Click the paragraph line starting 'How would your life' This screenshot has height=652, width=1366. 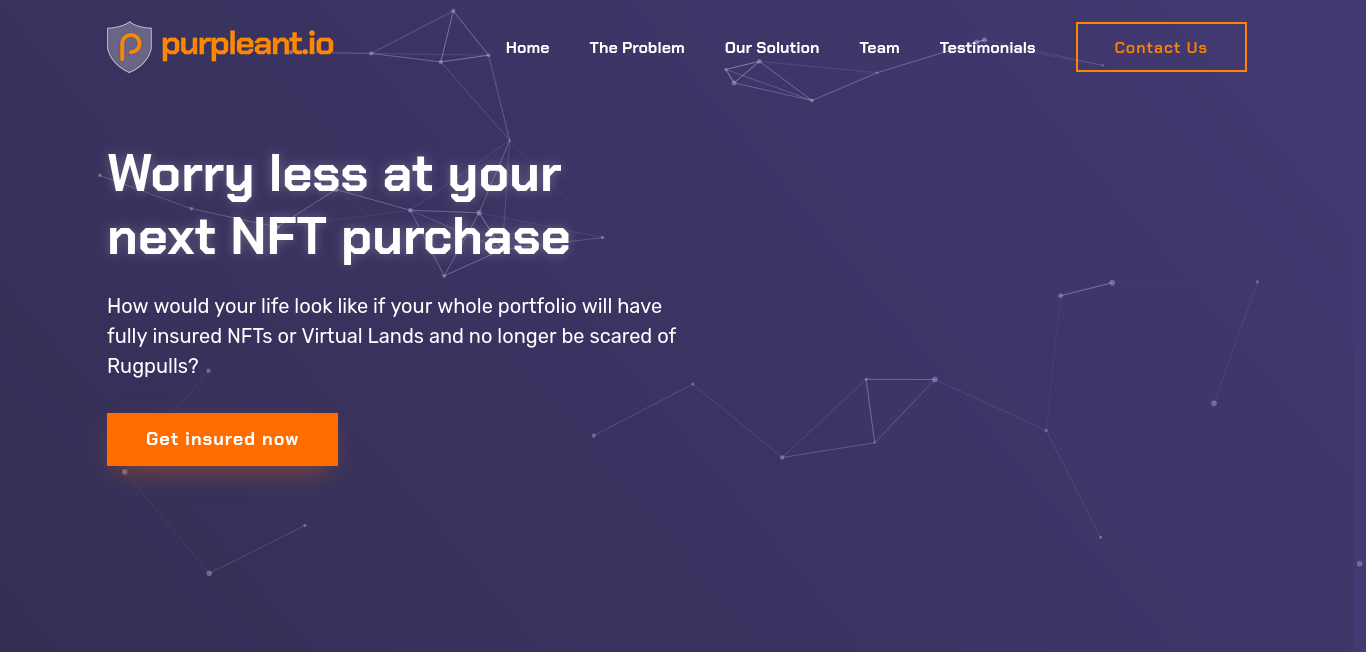click(384, 306)
